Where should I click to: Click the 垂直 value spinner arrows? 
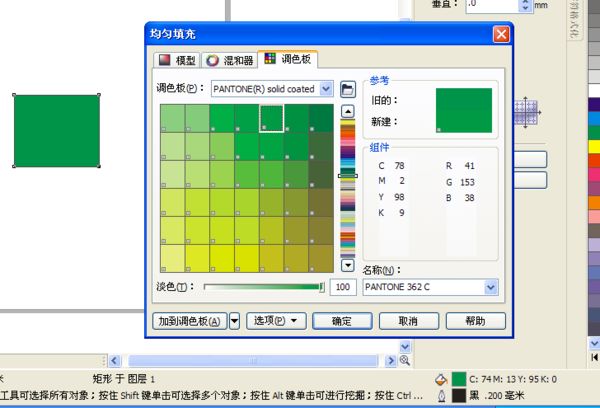tap(525, 5)
